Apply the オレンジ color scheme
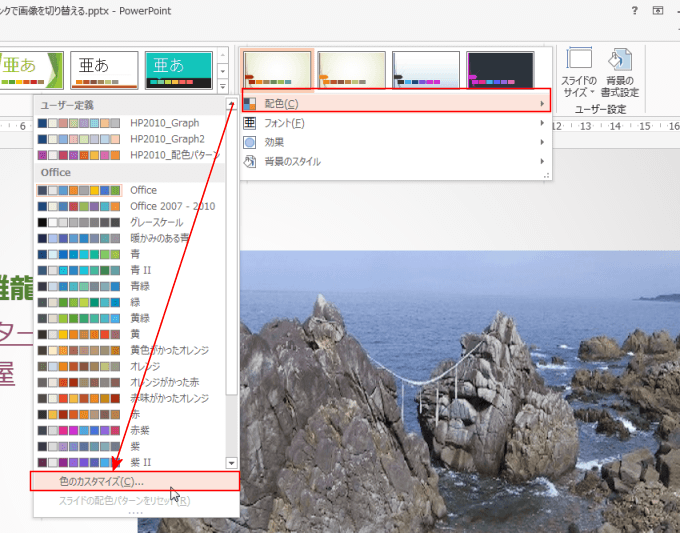This screenshot has width=680, height=533. click(x=130, y=366)
